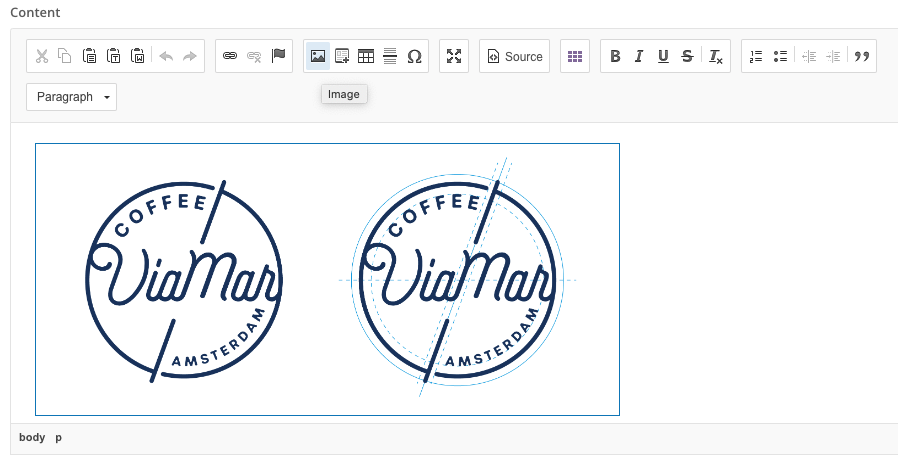Click the Content field label
Image resolution: width=898 pixels, height=470 pixels.
[x=35, y=13]
